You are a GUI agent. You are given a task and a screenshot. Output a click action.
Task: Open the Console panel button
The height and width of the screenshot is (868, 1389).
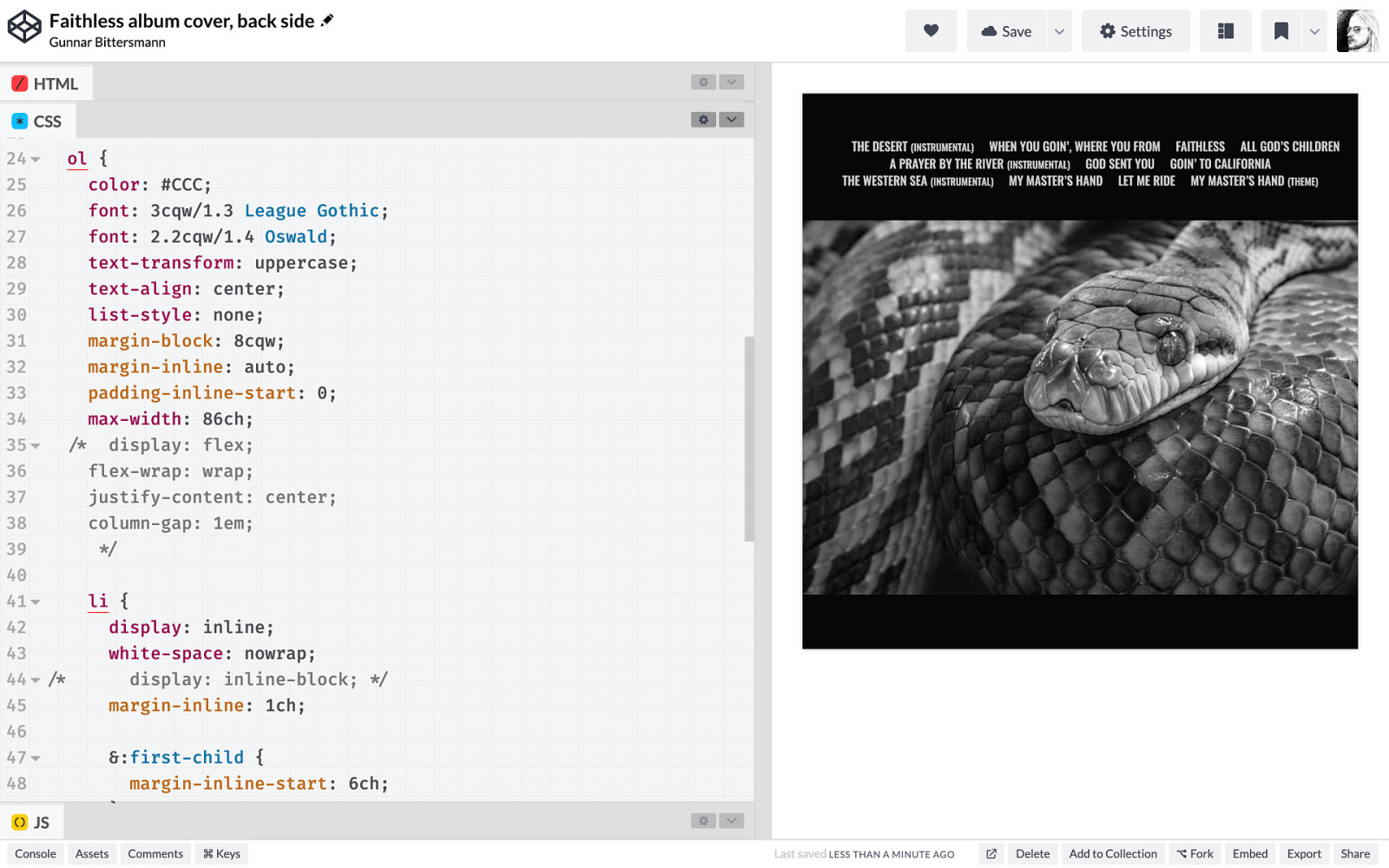[36, 854]
